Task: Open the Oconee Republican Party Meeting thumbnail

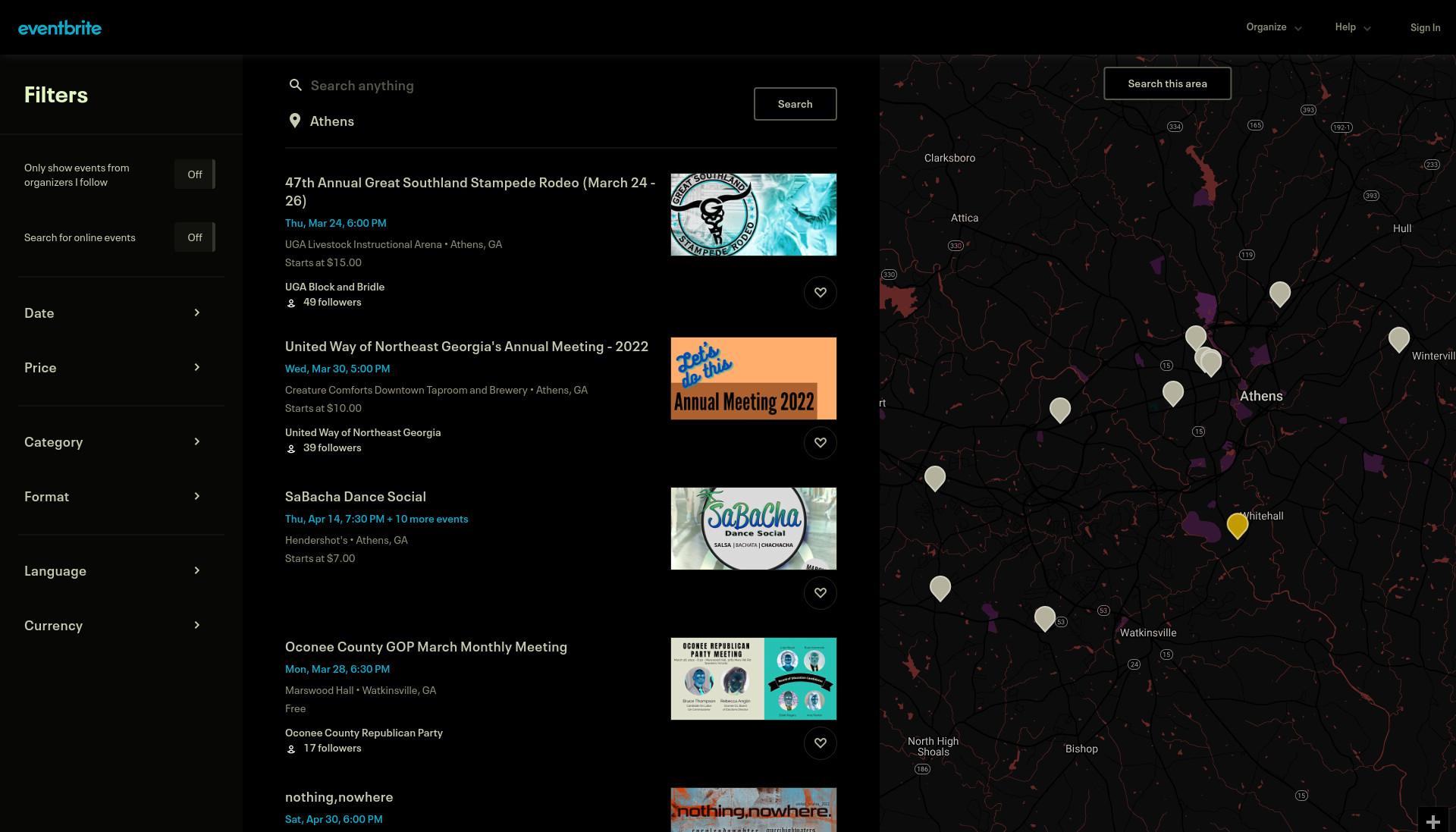Action: [x=754, y=679]
